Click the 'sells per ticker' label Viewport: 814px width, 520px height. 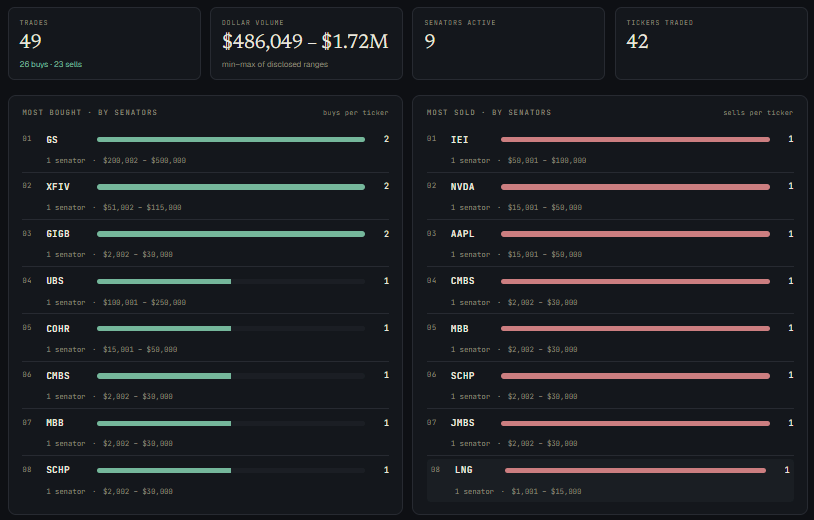(x=758, y=113)
